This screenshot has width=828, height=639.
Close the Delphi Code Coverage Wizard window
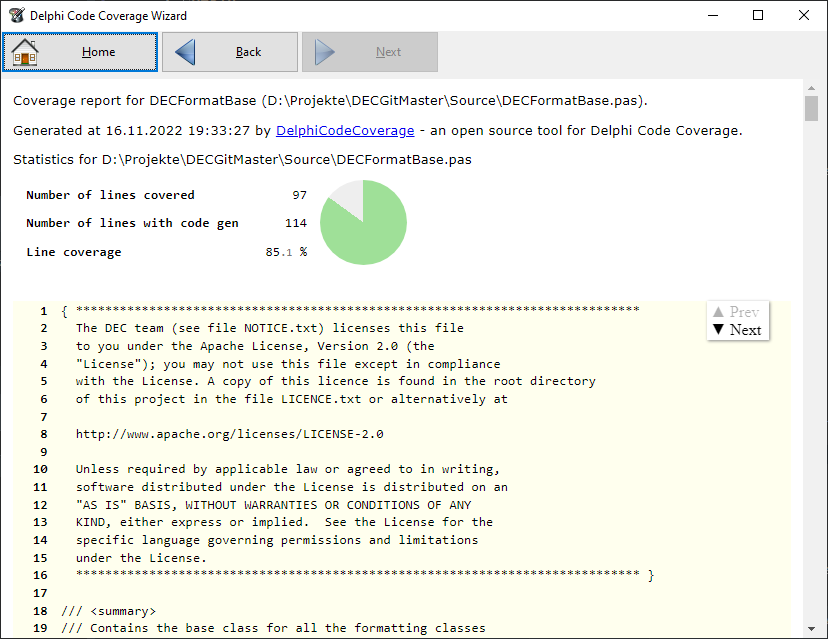click(804, 15)
